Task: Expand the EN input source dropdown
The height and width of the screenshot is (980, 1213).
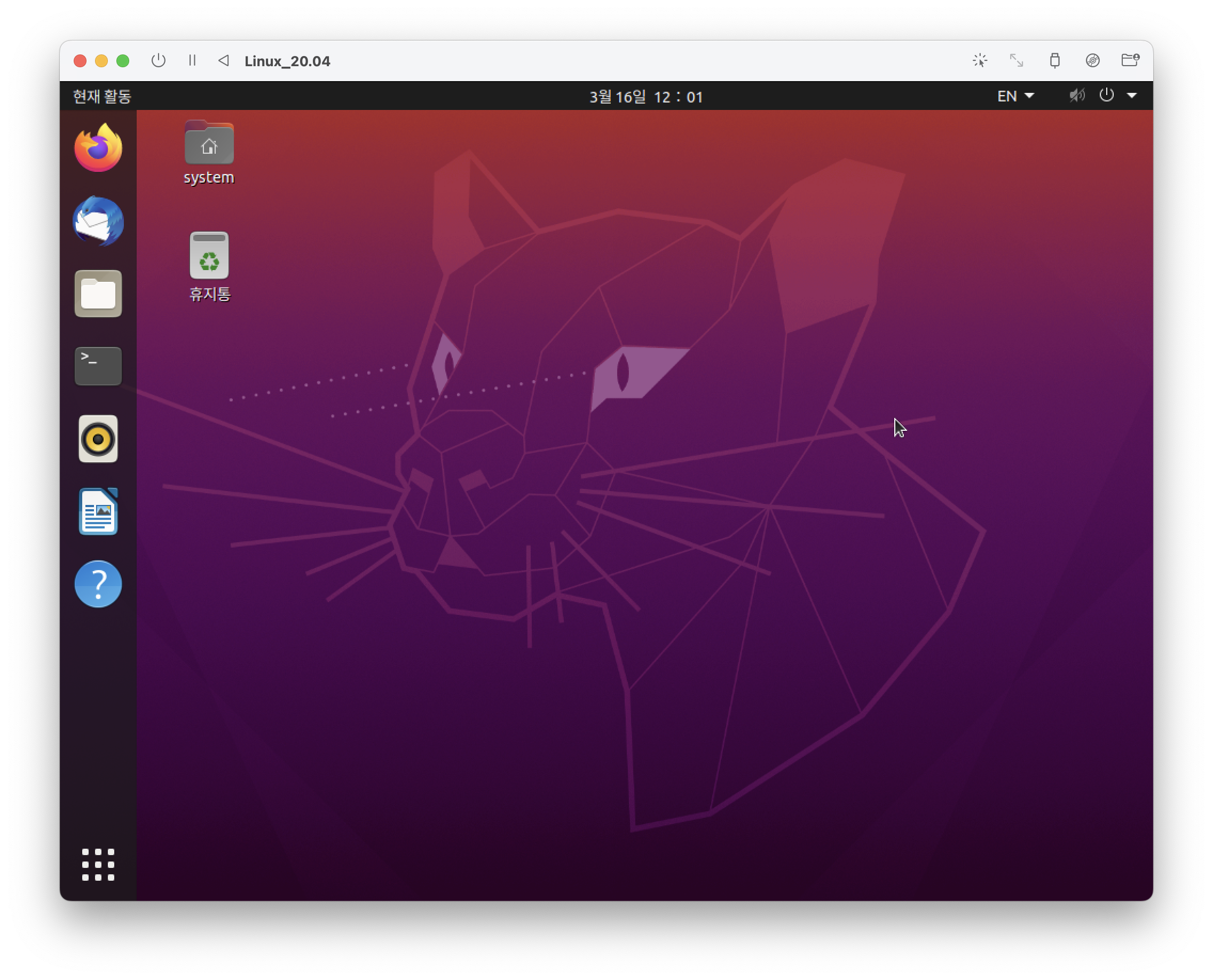Action: 1015,96
